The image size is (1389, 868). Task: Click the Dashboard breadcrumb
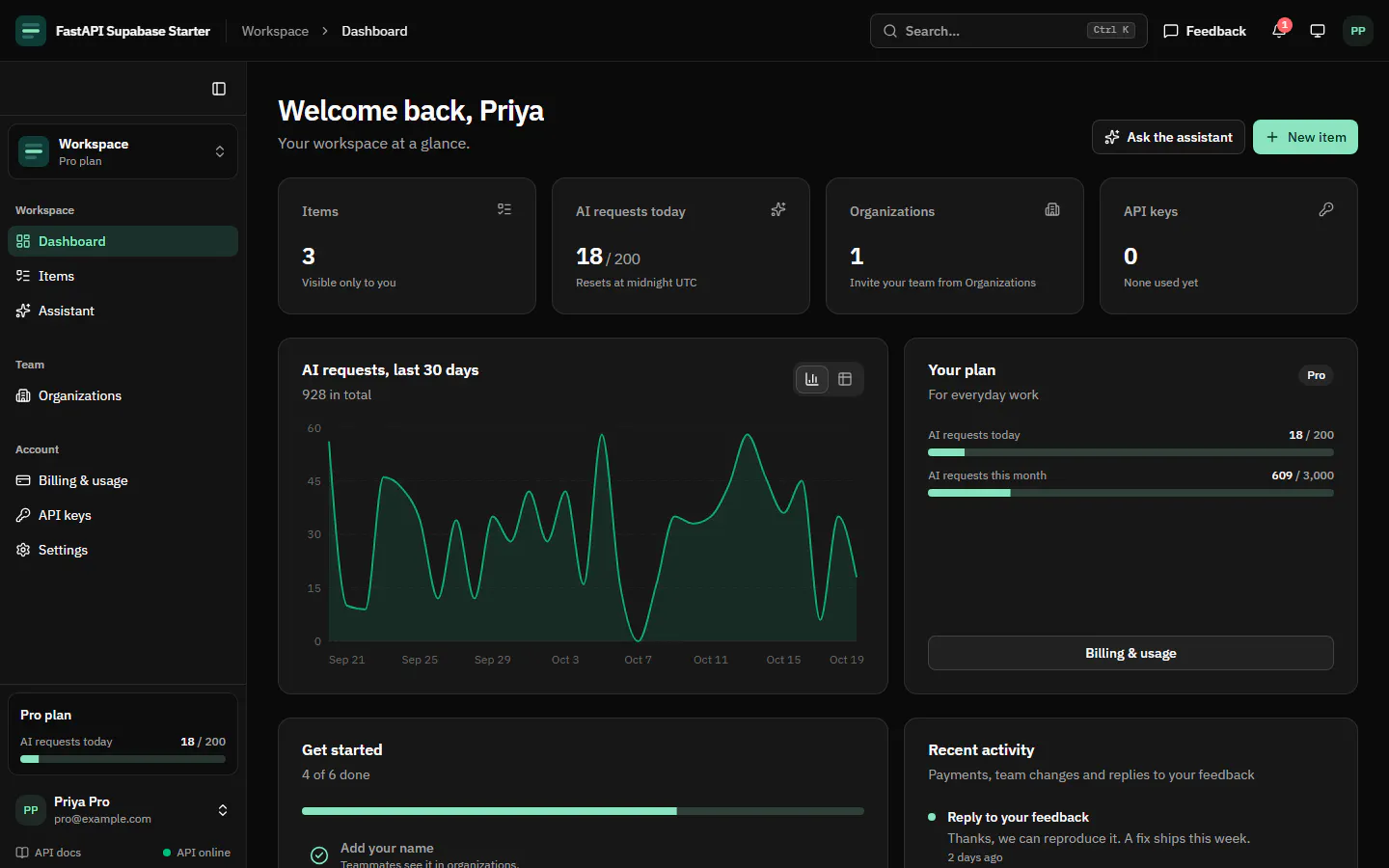(x=374, y=31)
